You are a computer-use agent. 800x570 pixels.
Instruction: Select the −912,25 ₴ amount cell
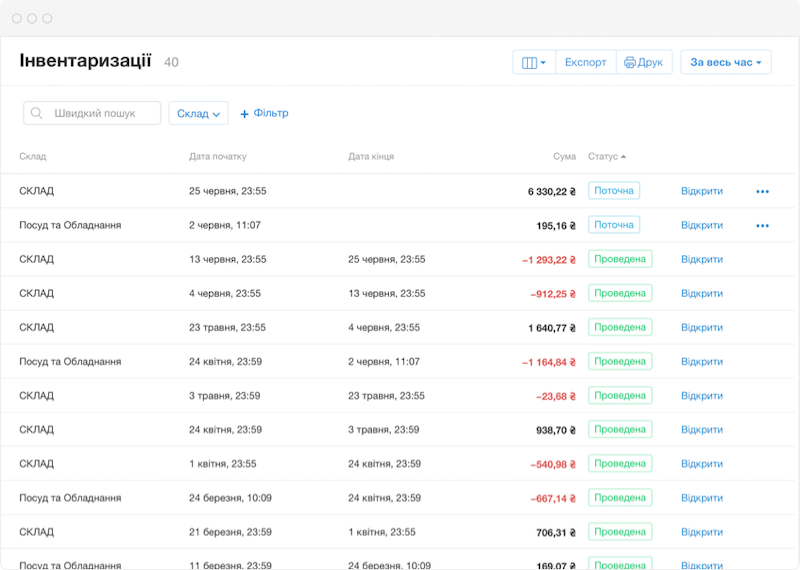tap(553, 294)
